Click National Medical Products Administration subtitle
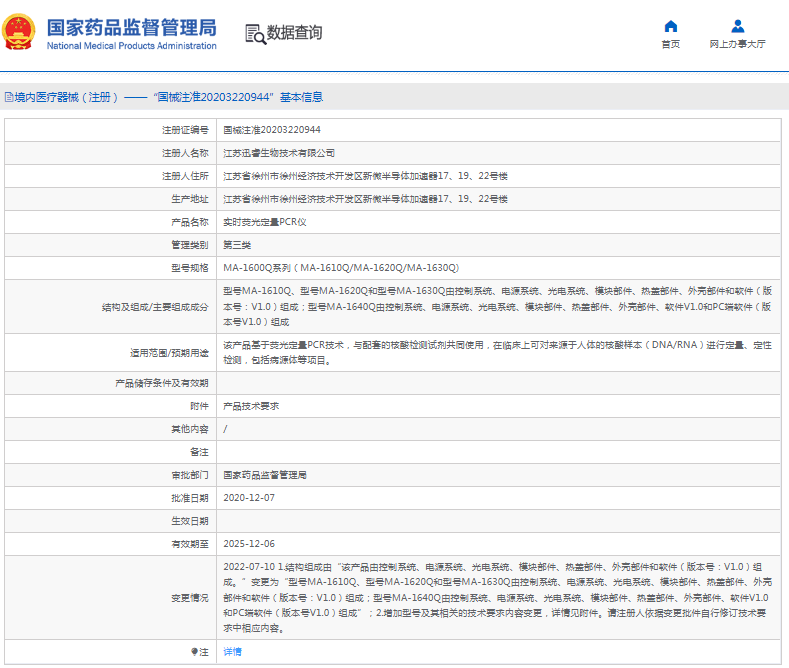 coord(131,46)
